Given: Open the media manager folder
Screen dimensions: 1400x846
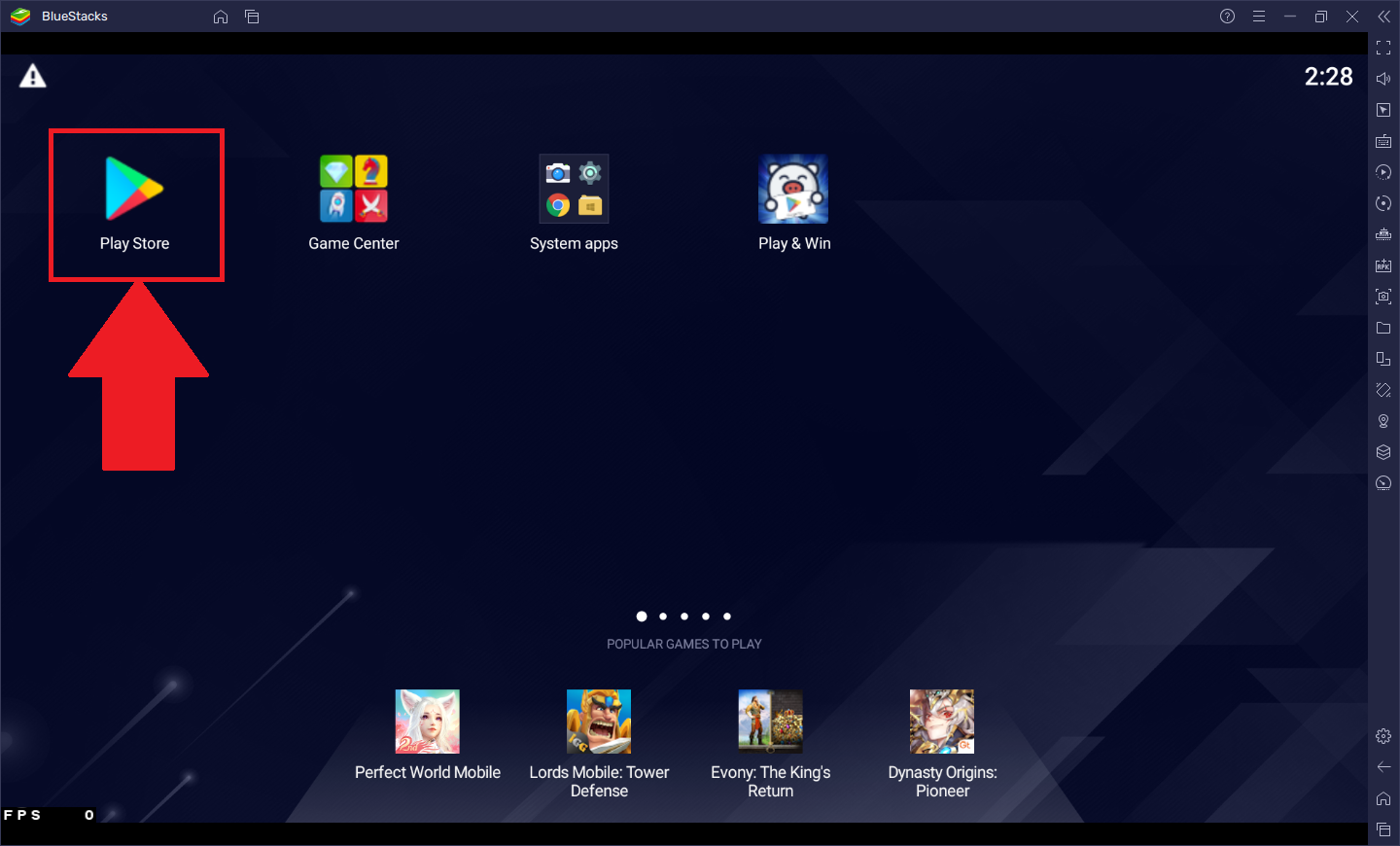Looking at the screenshot, I should [x=1383, y=328].
